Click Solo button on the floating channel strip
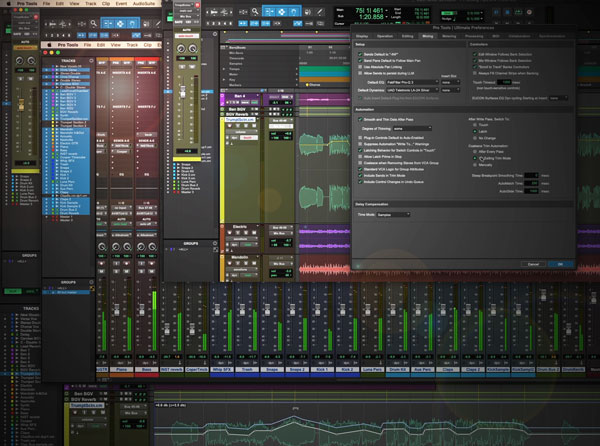600x446 pixels. 183,67
